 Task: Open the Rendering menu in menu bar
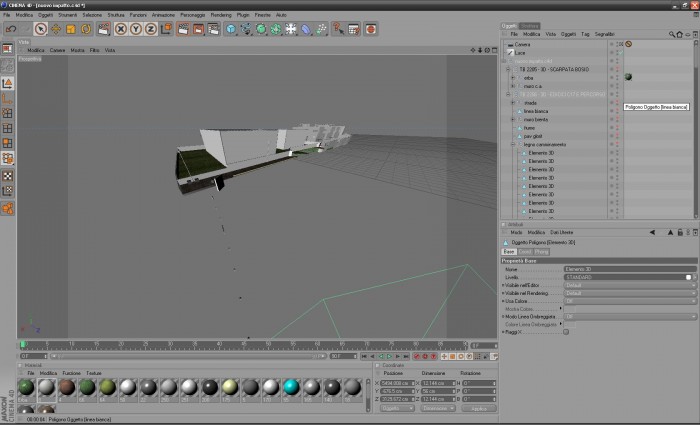tap(221, 15)
